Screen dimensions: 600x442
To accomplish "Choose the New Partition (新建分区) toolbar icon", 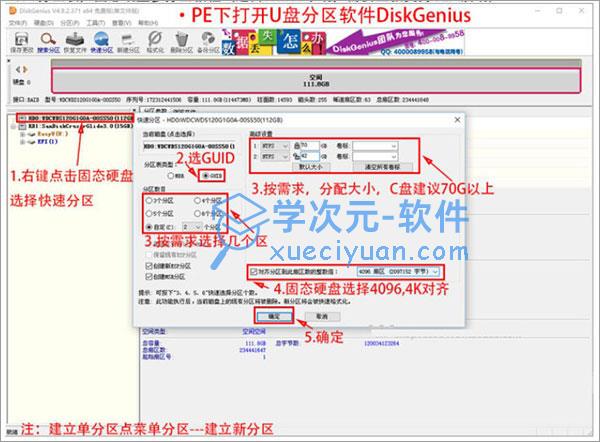I will click(x=128, y=42).
